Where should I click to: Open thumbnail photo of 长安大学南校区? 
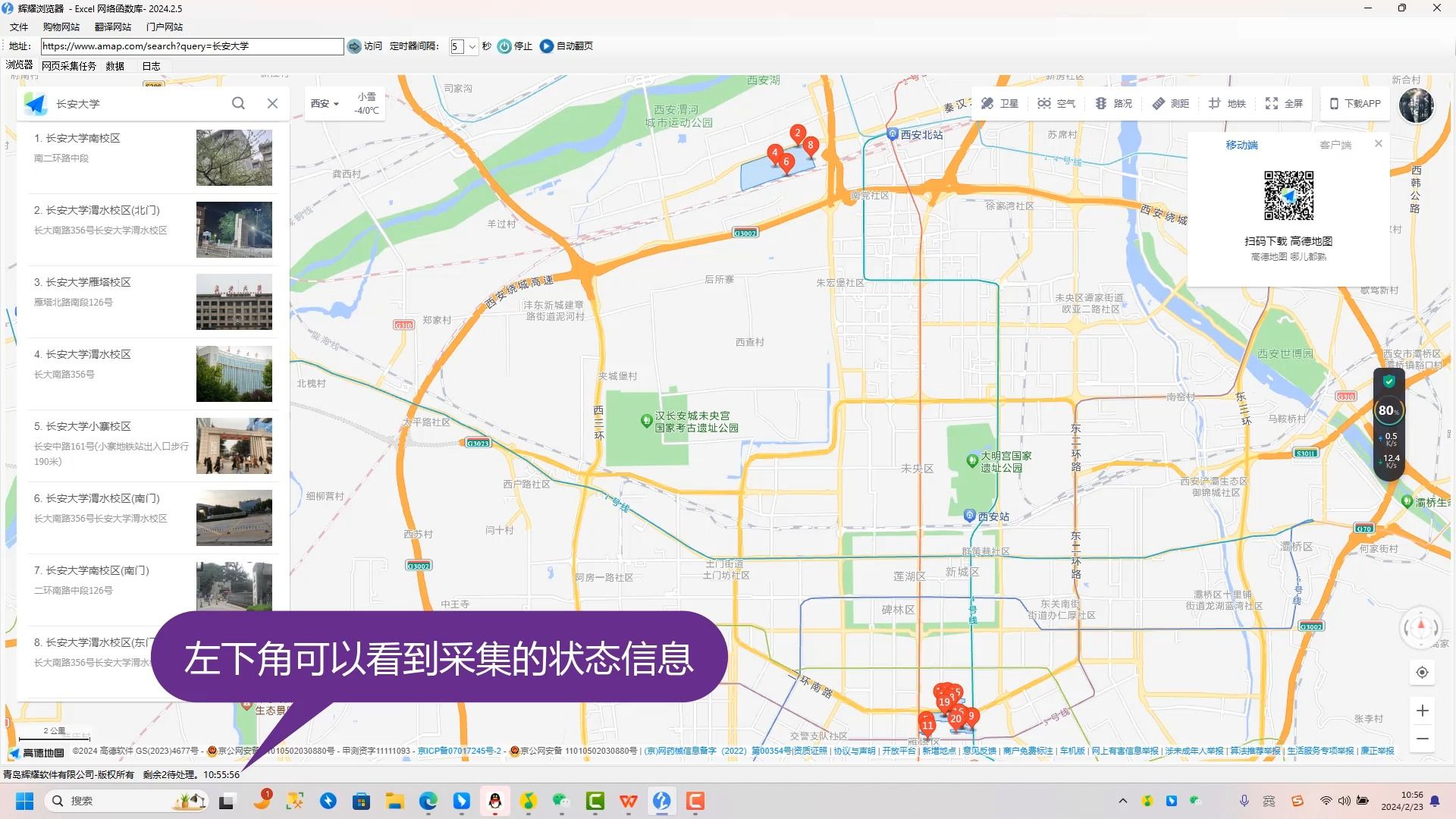(x=234, y=158)
